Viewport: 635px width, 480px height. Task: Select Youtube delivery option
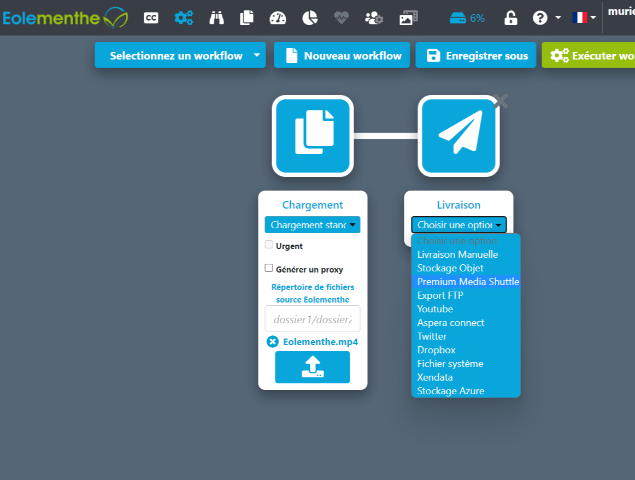click(x=466, y=309)
